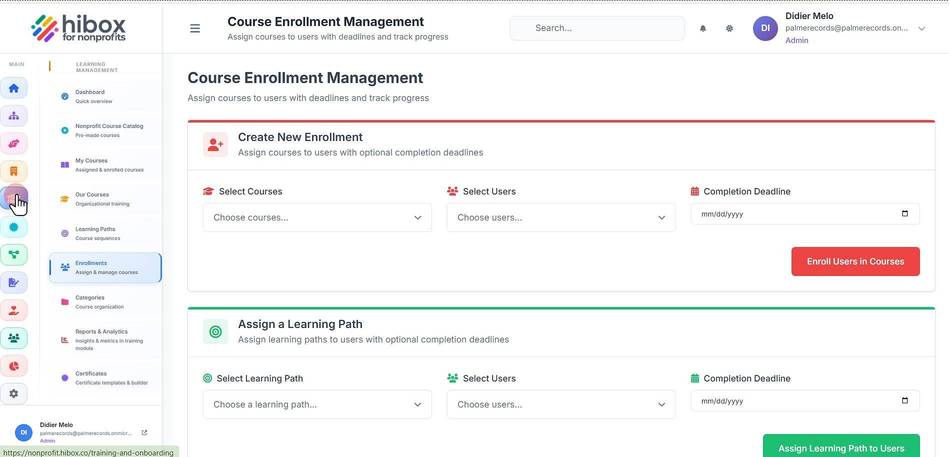Open the notifications bell
Image resolution: width=949 pixels, height=457 pixels.
[703, 28]
